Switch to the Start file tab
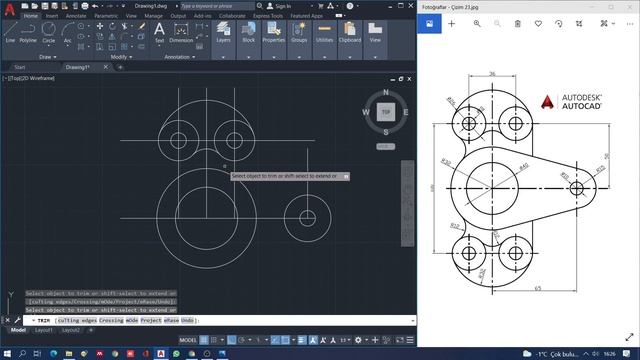This screenshot has height=360, width=640. pos(20,67)
